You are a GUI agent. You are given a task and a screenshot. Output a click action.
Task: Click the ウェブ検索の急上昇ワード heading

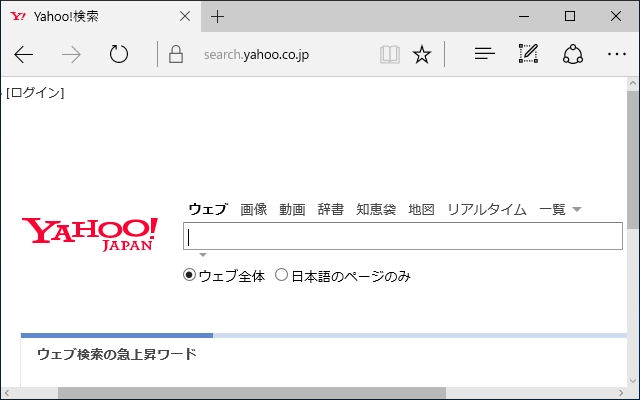tap(117, 354)
